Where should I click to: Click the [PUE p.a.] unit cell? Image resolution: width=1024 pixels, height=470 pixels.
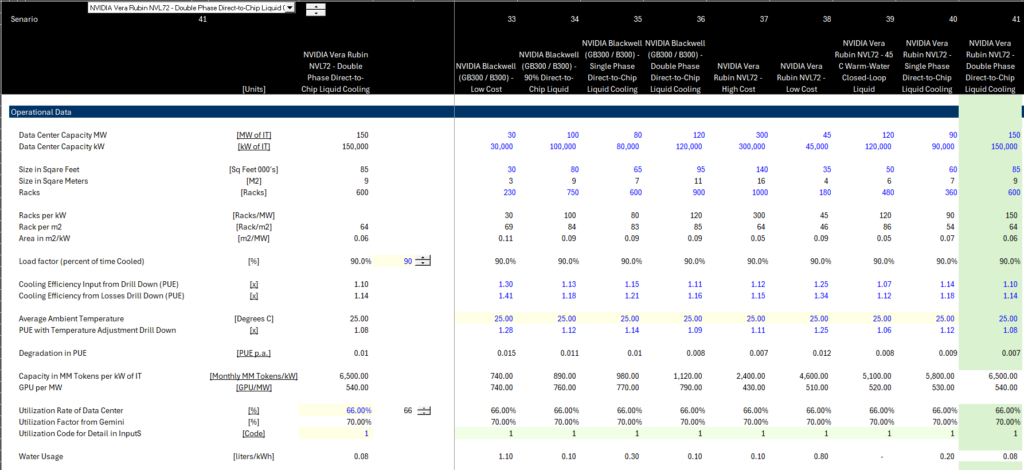(x=254, y=353)
